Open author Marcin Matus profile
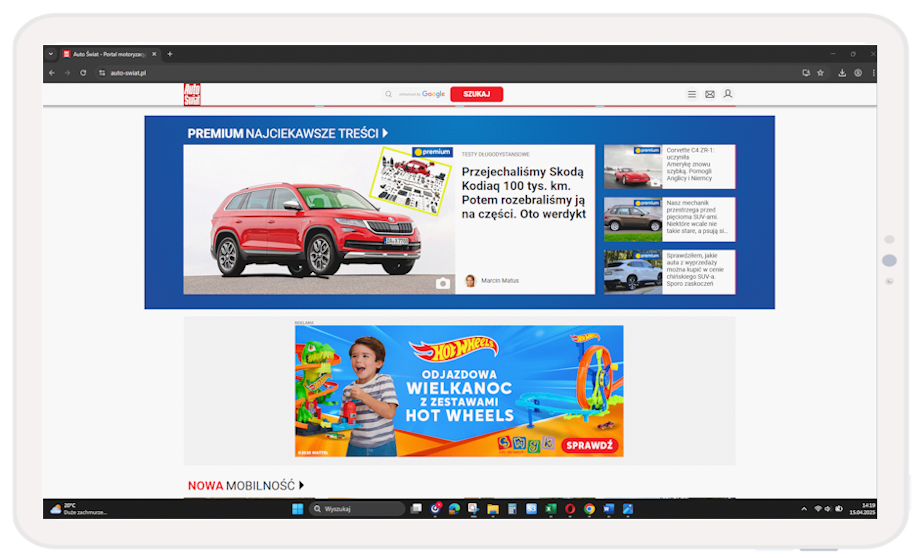This screenshot has height=558, width=916. tap(499, 280)
